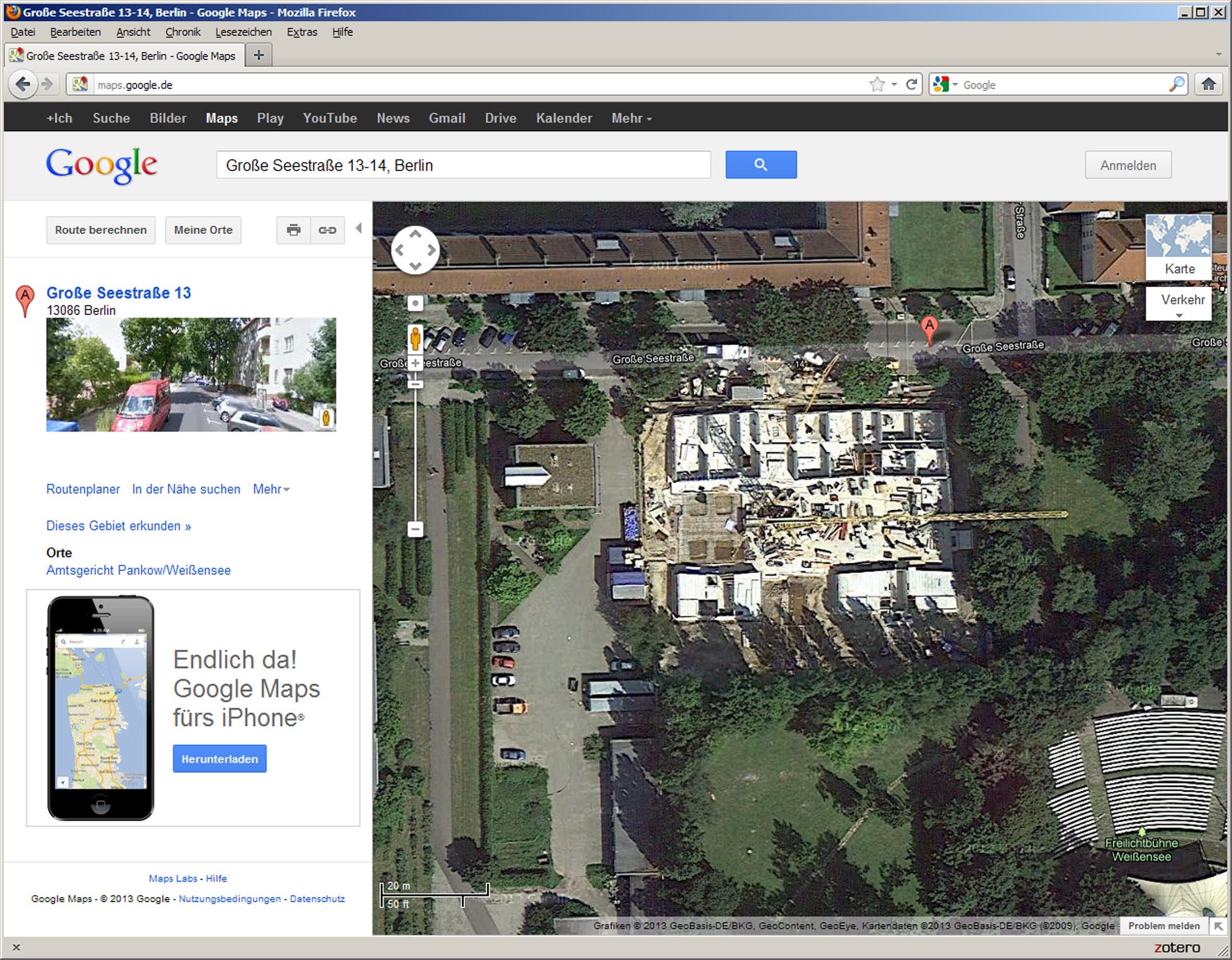Viewport: 1232px width, 960px height.
Task: Open Amtsgericht Pankow/Weißensee link
Action: [x=138, y=570]
